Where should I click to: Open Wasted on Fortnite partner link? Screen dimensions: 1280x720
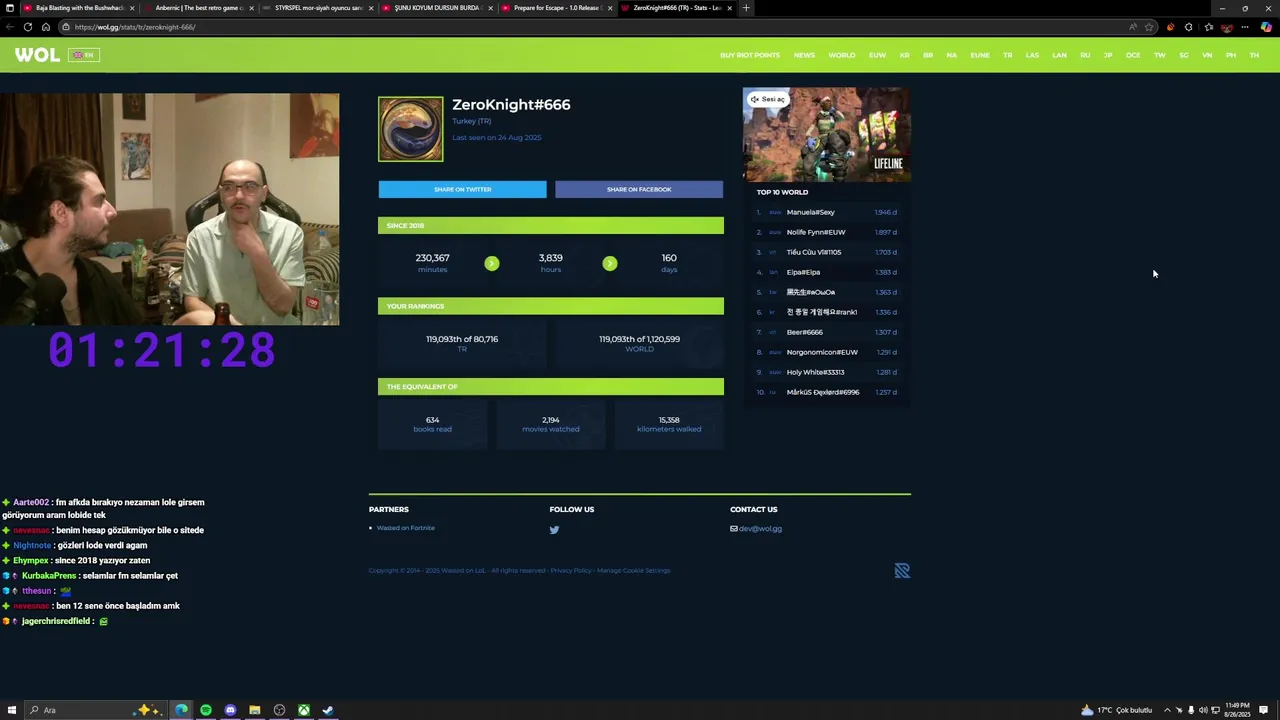click(406, 528)
